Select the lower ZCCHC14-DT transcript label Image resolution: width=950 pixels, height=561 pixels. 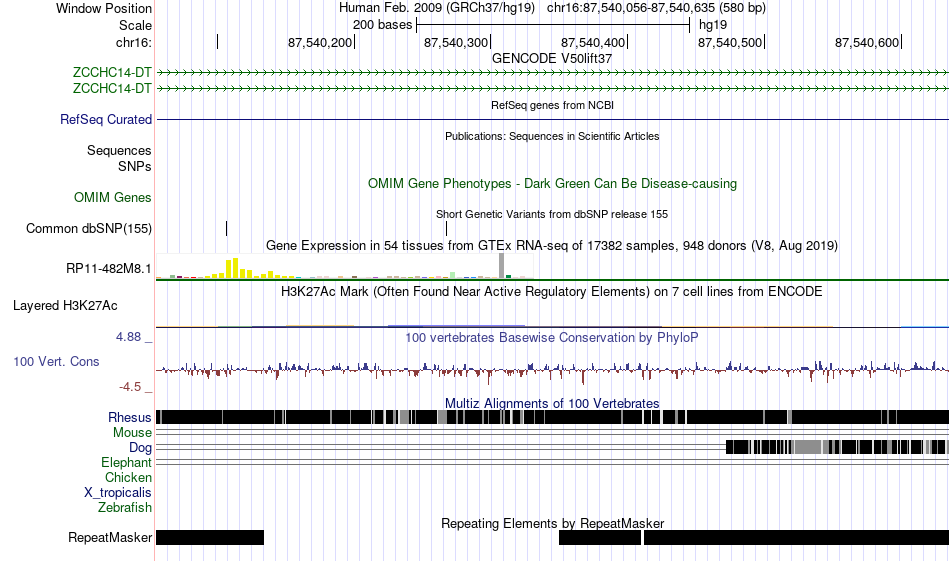click(112, 88)
